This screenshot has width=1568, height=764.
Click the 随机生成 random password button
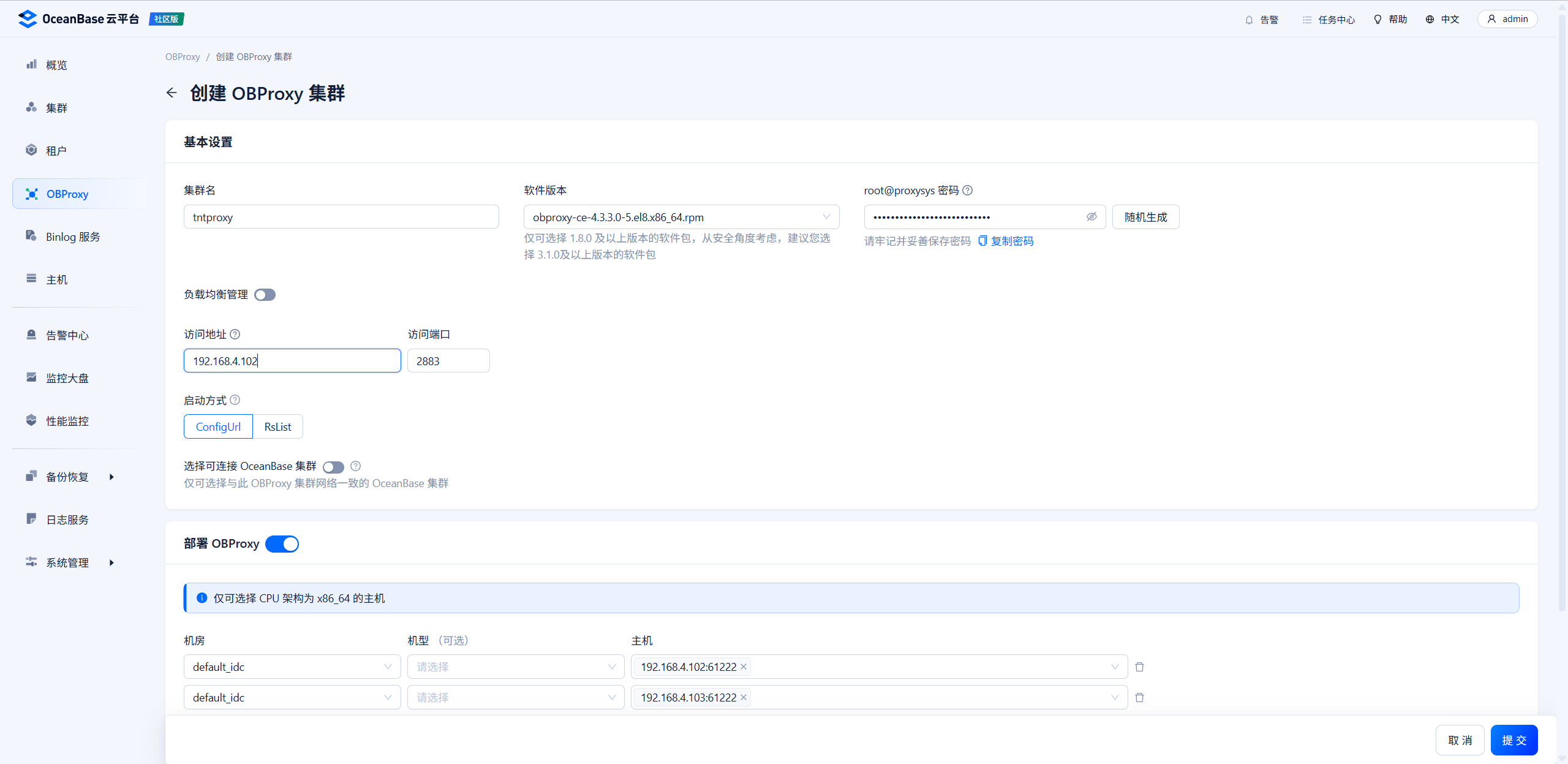click(1145, 216)
